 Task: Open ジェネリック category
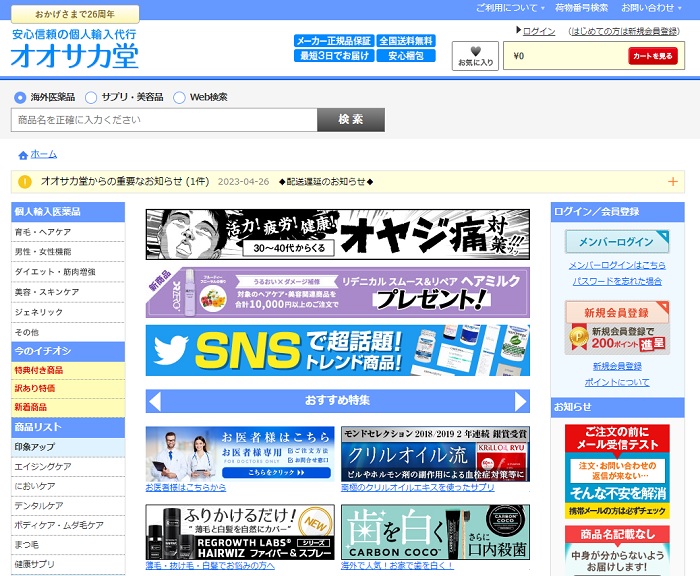(x=68, y=312)
